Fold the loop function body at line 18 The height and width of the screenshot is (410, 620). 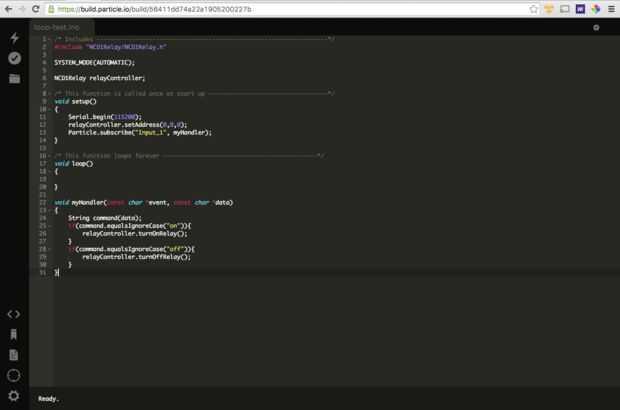[x=50, y=171]
